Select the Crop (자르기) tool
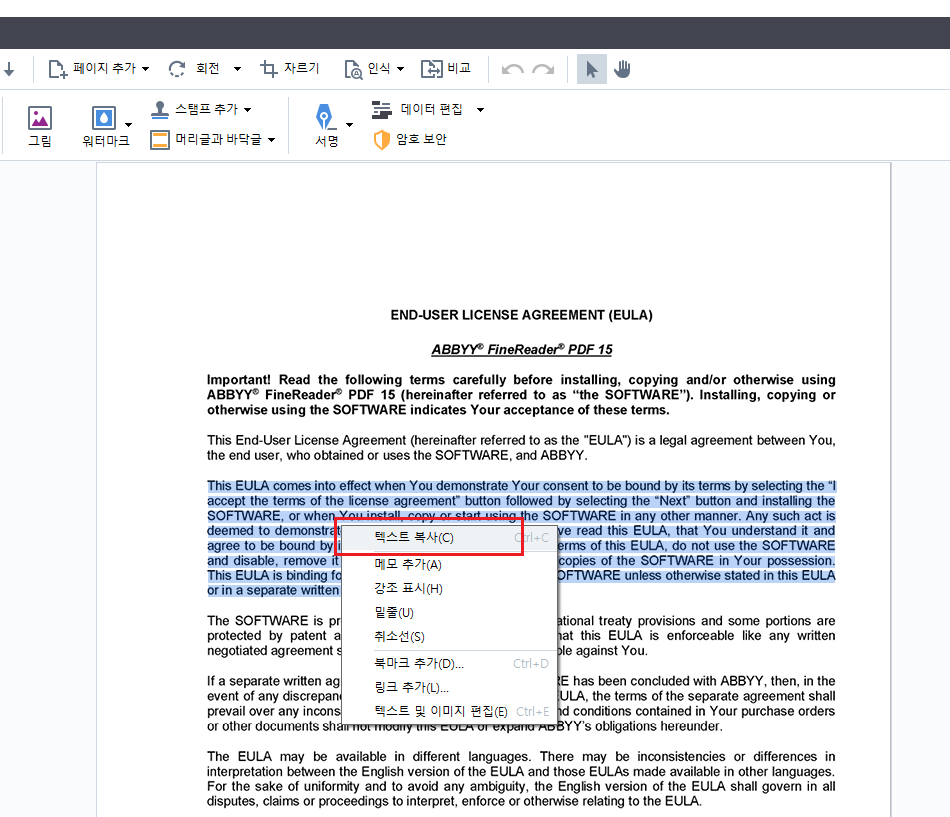This screenshot has width=950, height=817. 268,69
